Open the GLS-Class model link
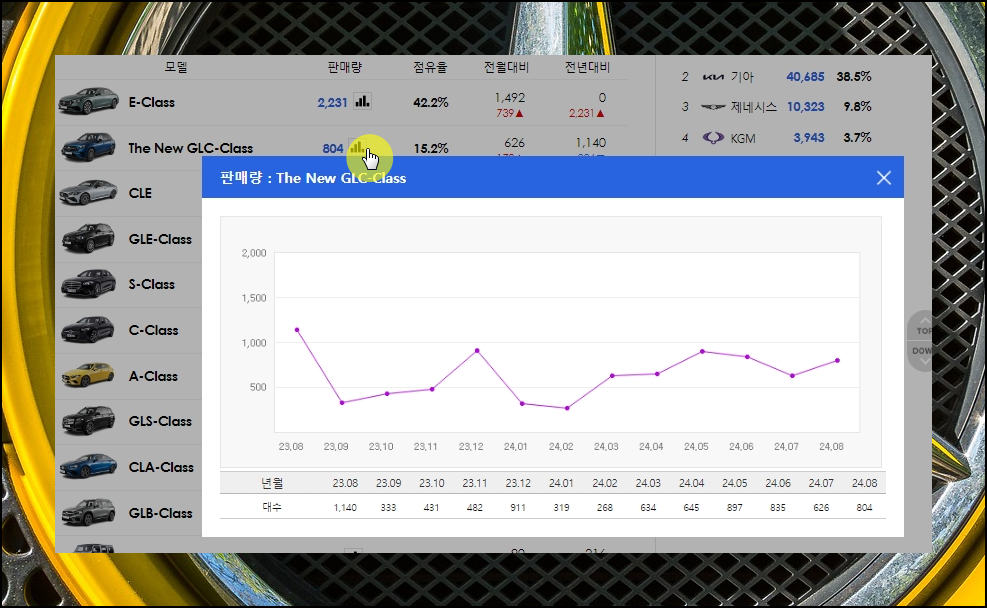Image resolution: width=987 pixels, height=608 pixels. (x=160, y=422)
